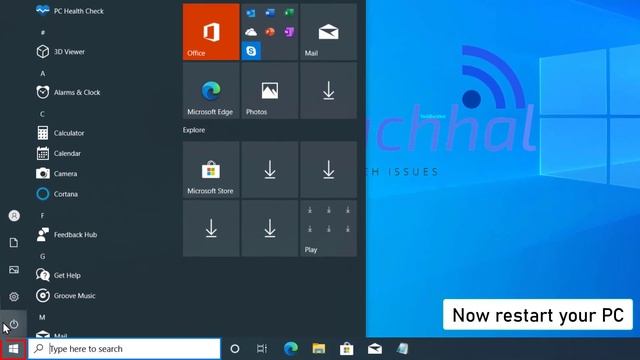Screen dimensions: 640x360
Task: Open Task View on taskbar
Action: click(262, 349)
